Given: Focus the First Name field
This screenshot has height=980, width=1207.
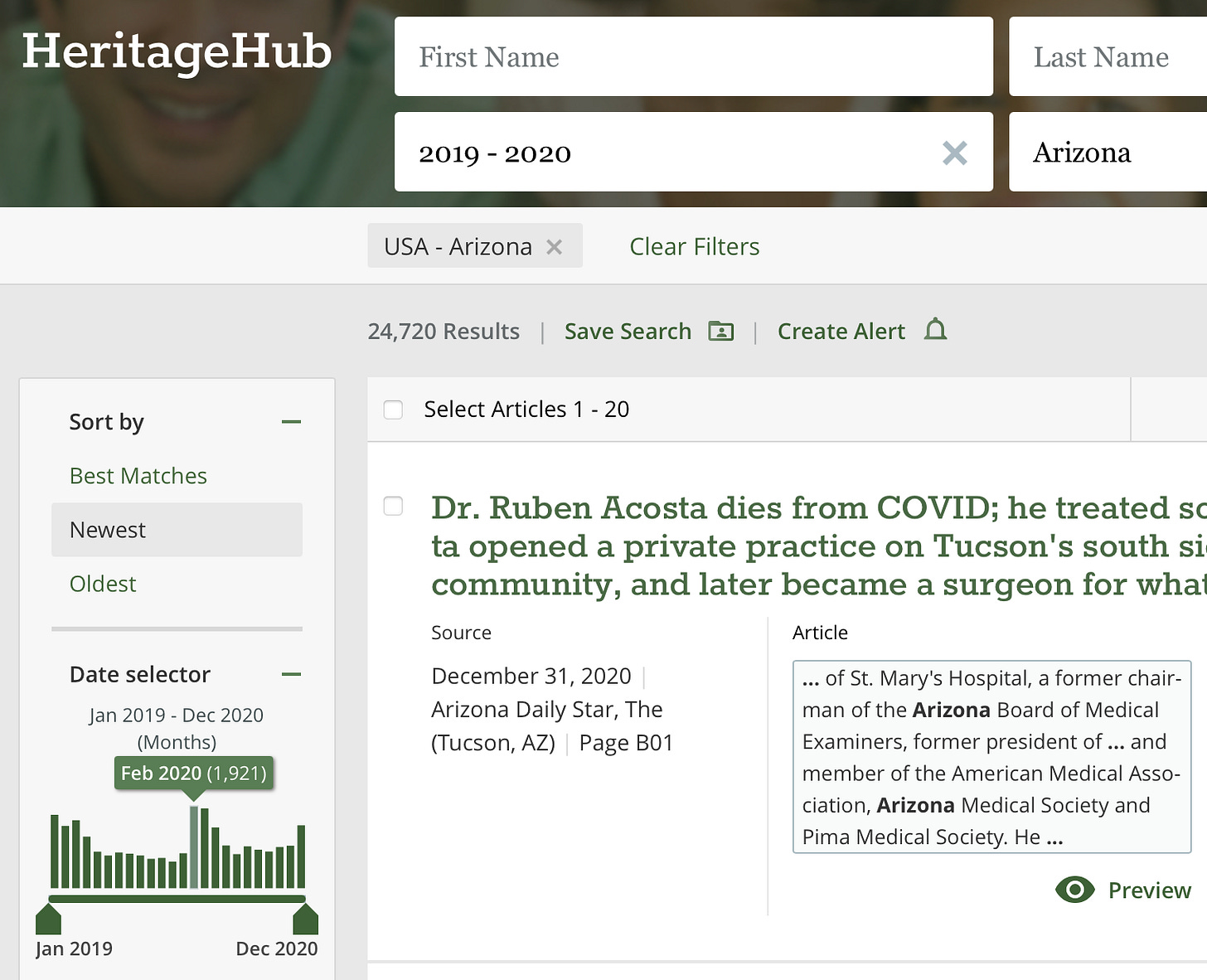Looking at the screenshot, I should tap(693, 56).
